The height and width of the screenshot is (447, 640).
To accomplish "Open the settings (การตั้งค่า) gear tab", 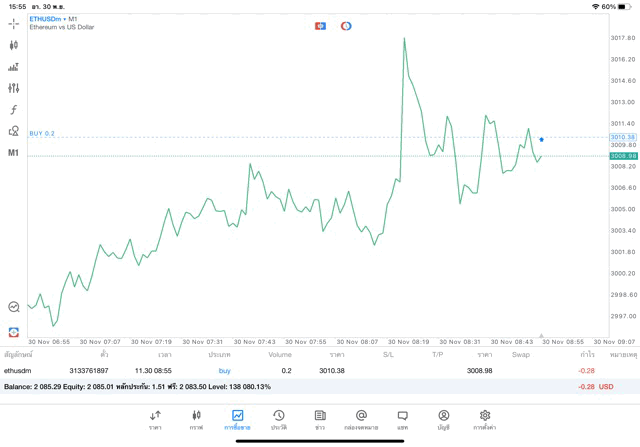I will click(x=485, y=419).
